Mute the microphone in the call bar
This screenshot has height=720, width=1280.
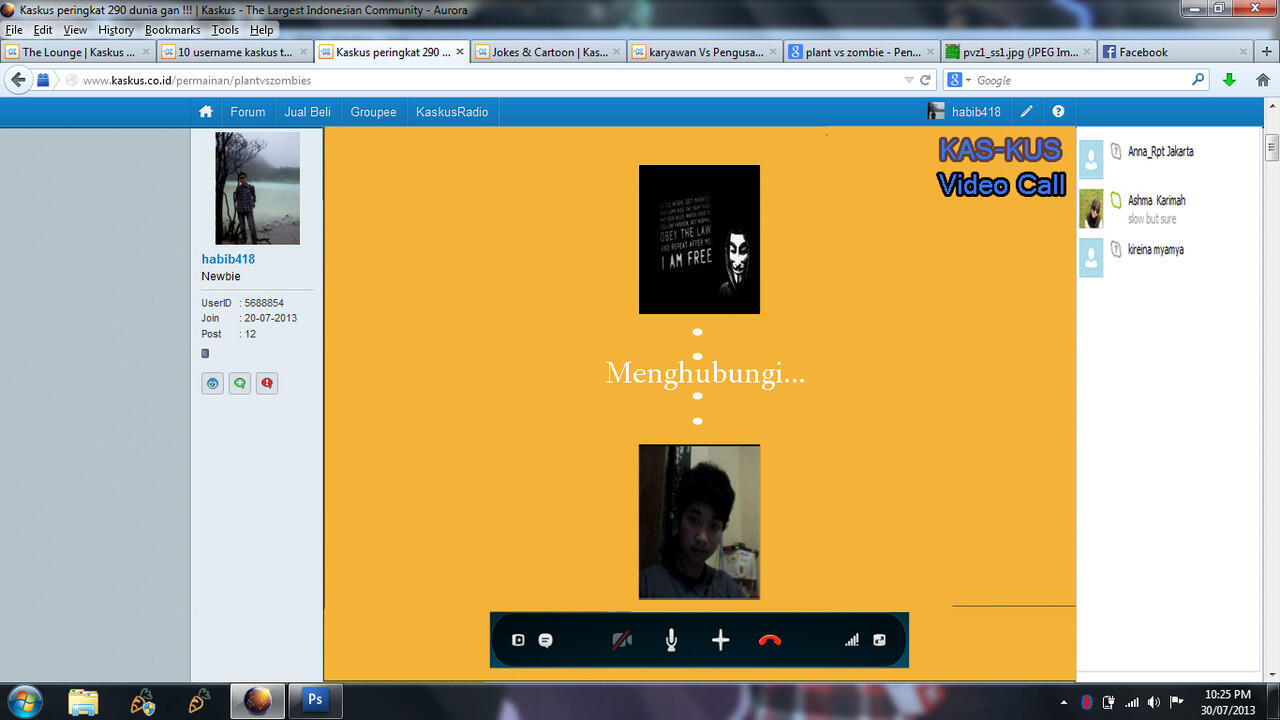point(671,640)
